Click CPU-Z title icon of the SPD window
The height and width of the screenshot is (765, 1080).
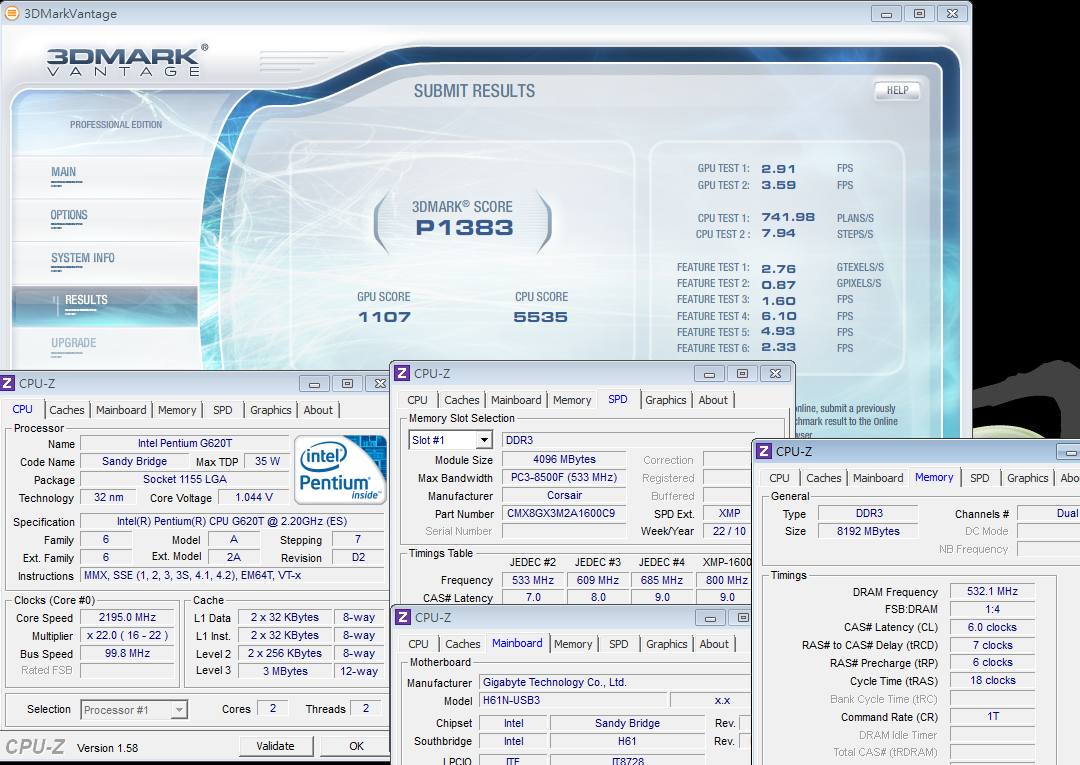pos(402,374)
